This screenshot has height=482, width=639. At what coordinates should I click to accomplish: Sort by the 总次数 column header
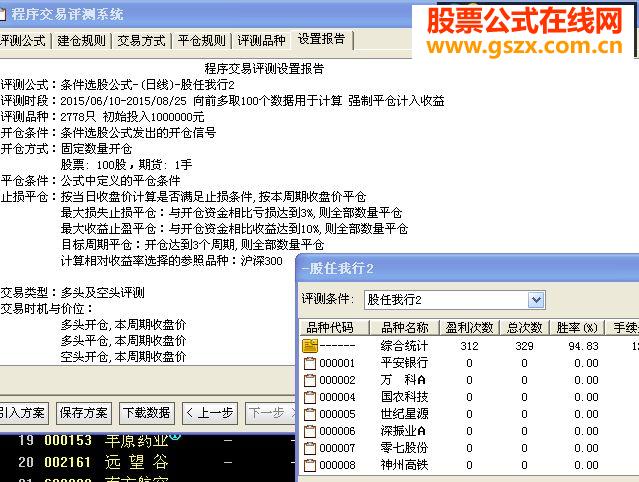click(x=524, y=328)
